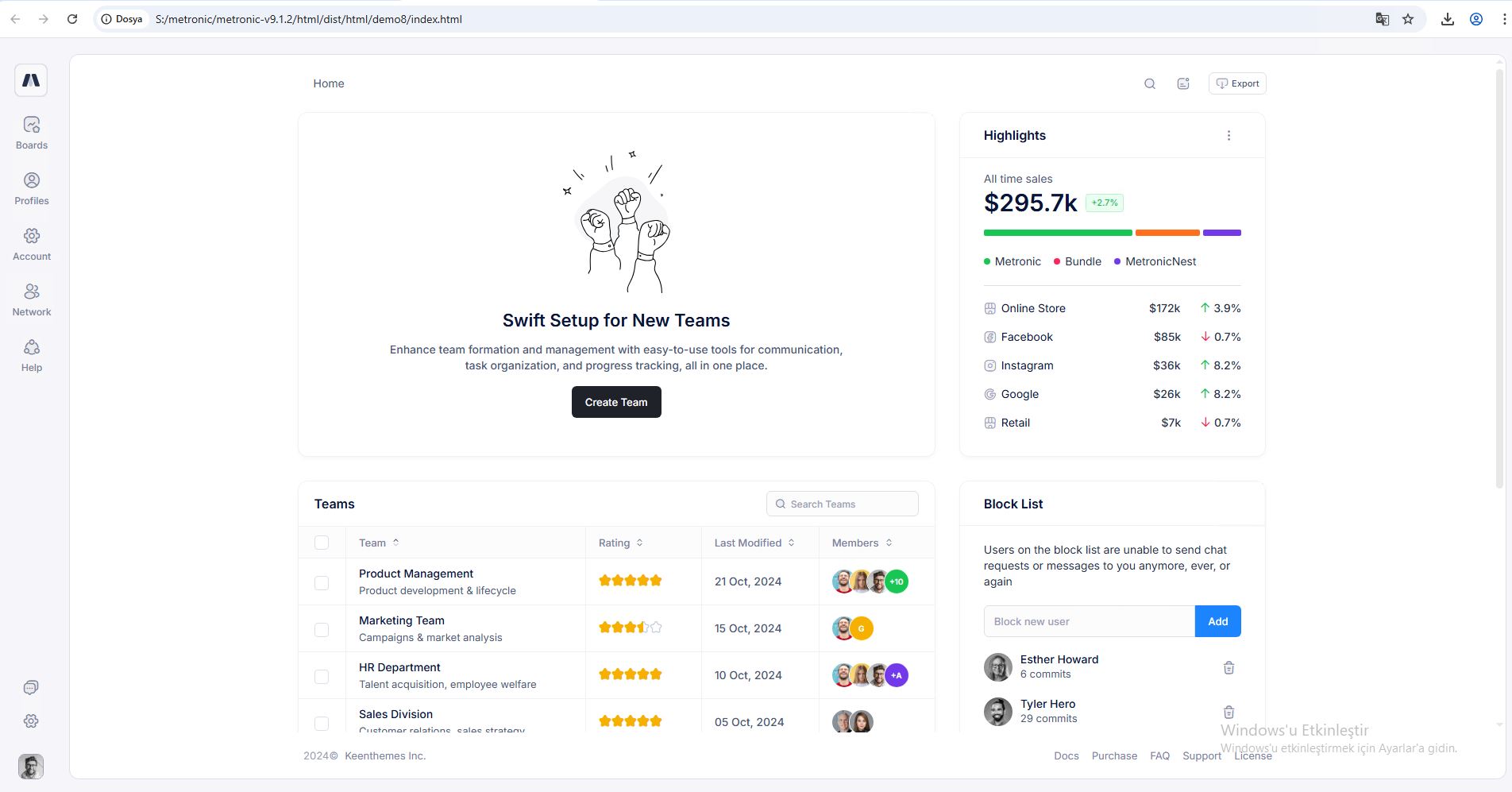
Task: Open the Profiles sidebar icon
Action: pos(32,181)
